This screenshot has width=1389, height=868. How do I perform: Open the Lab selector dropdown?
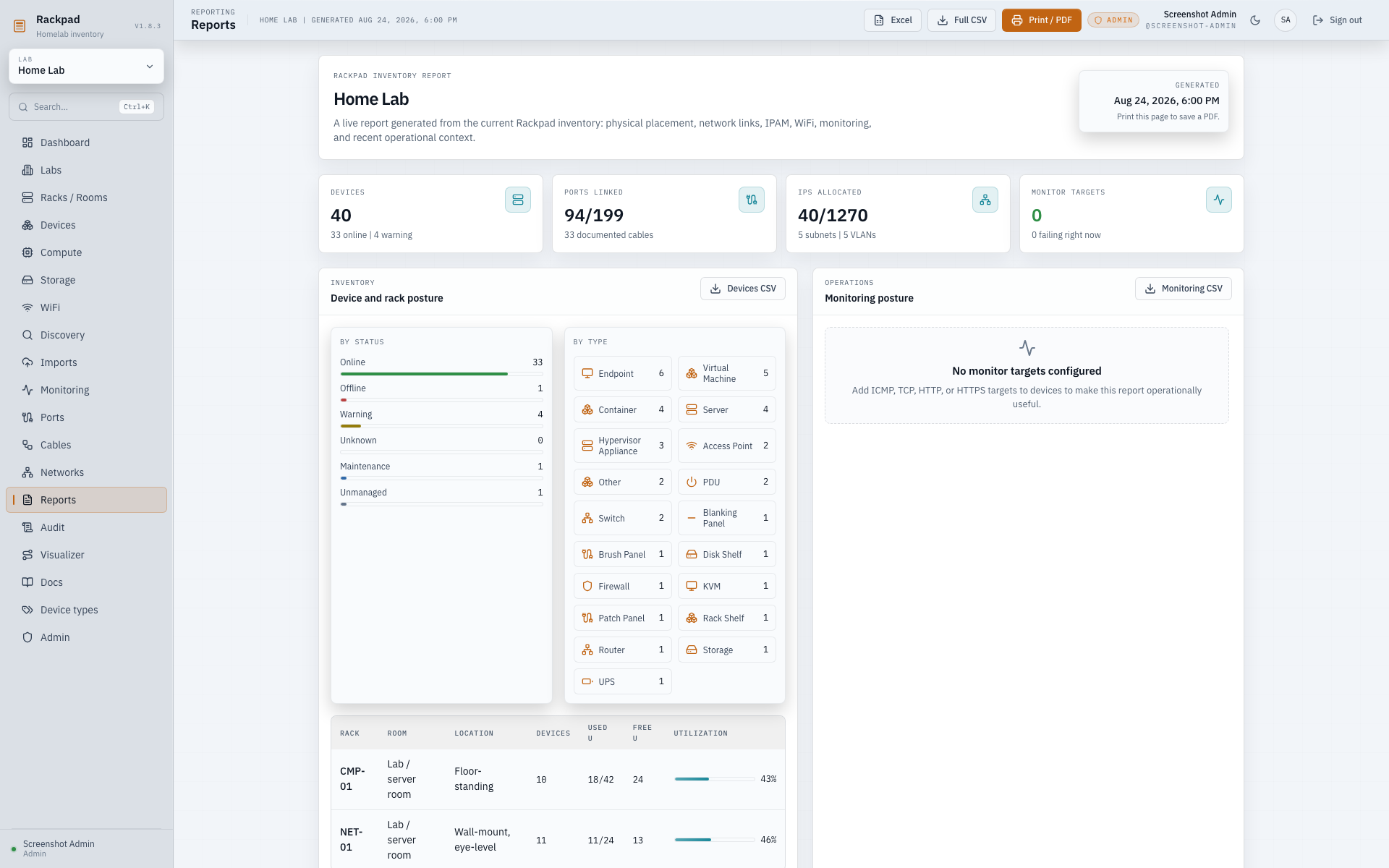(x=86, y=66)
